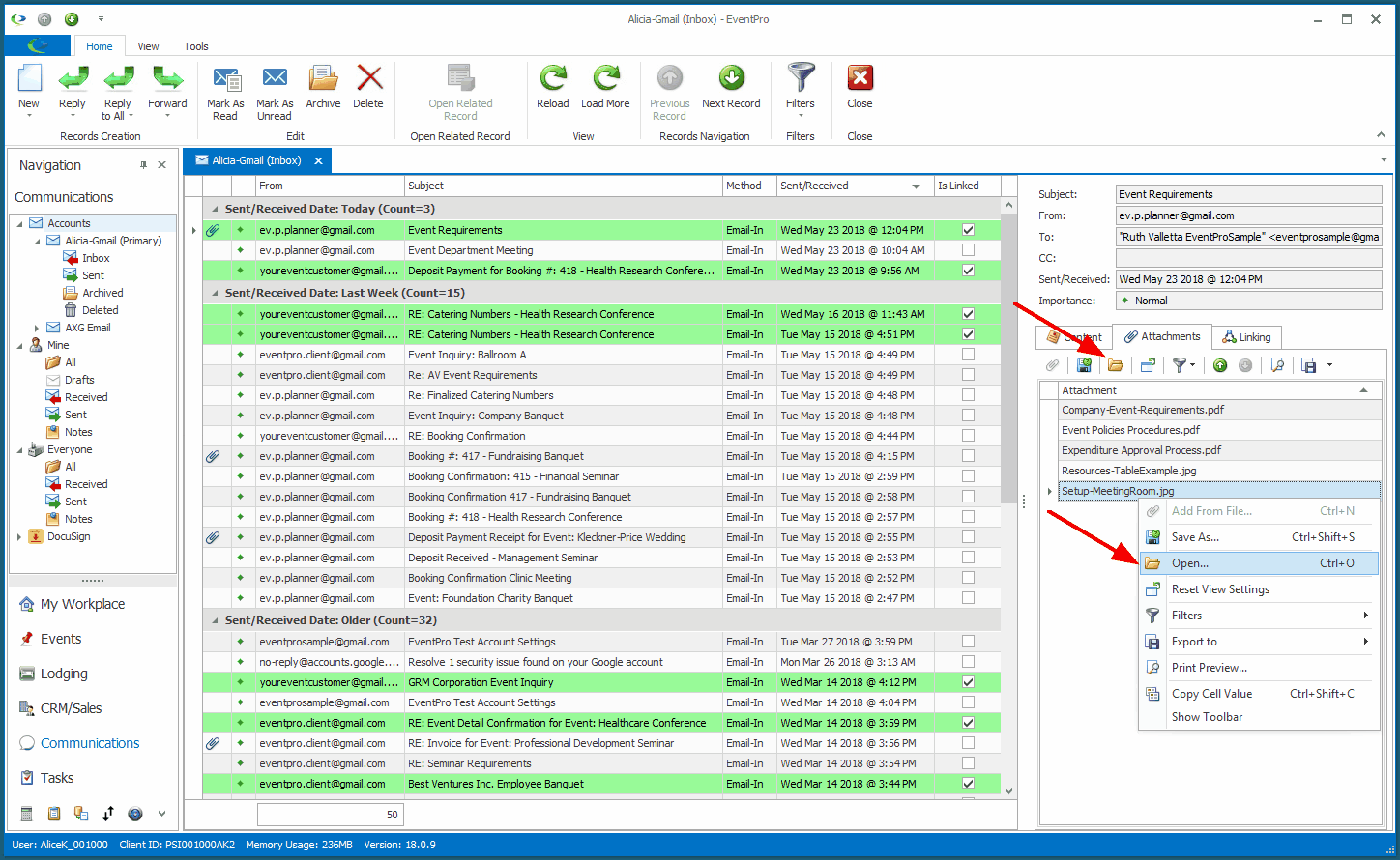Viewport: 1400px width, 860px height.
Task: Click the green up arrow in attachments toolbar
Action: (x=1220, y=365)
